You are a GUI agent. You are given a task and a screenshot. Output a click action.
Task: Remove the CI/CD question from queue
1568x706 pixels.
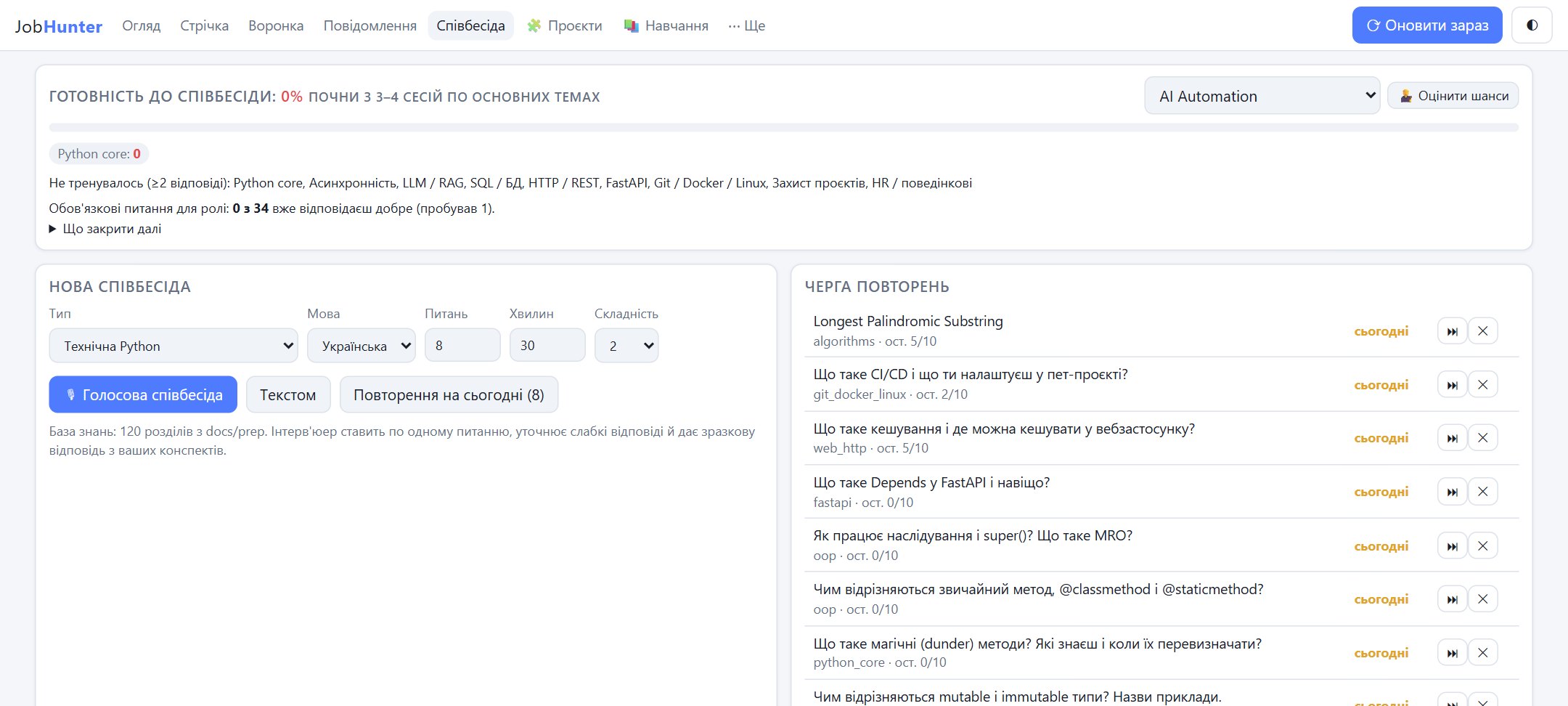tap(1483, 385)
